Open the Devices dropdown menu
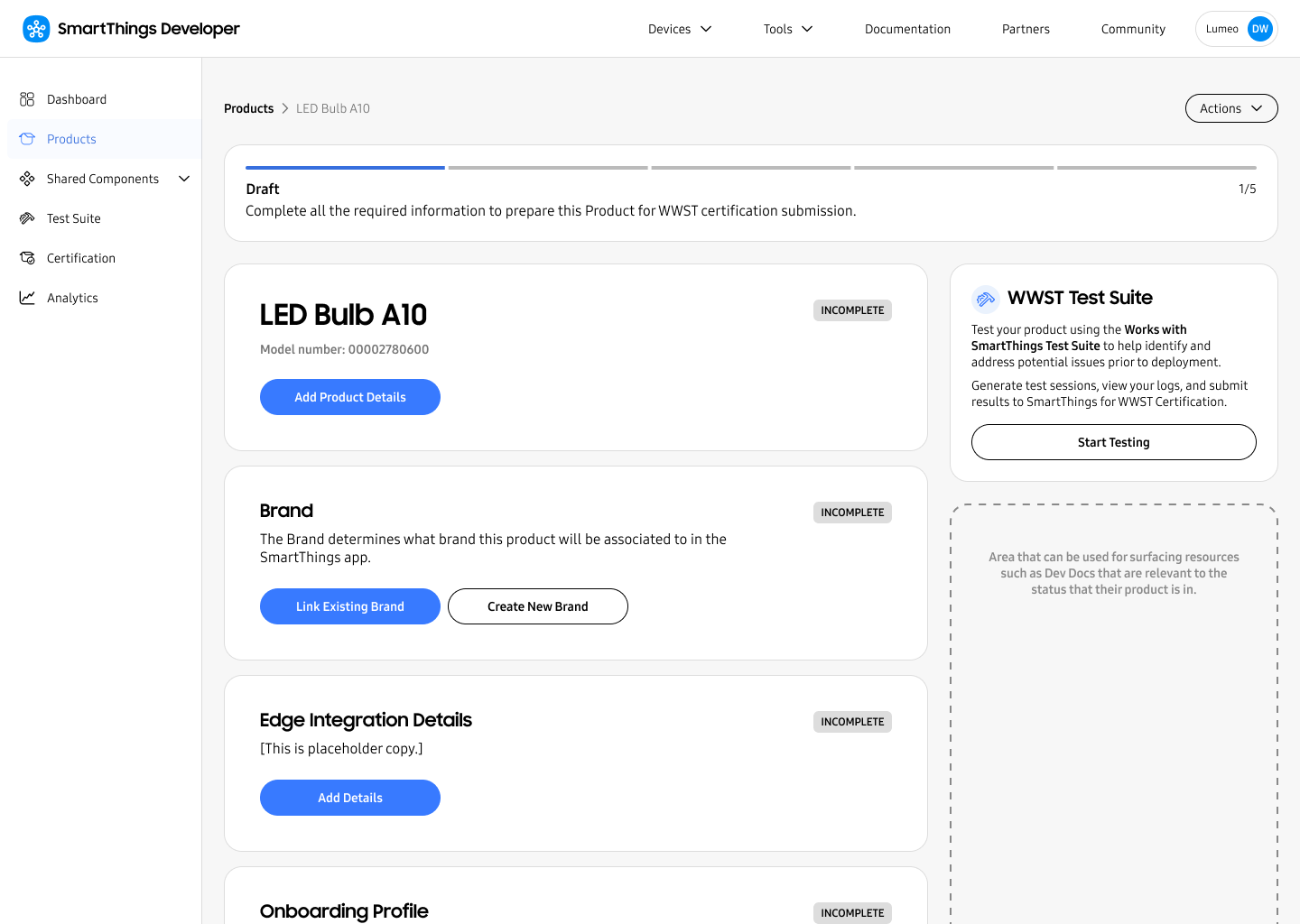Screen dimensions: 1300x924 click(x=680, y=29)
